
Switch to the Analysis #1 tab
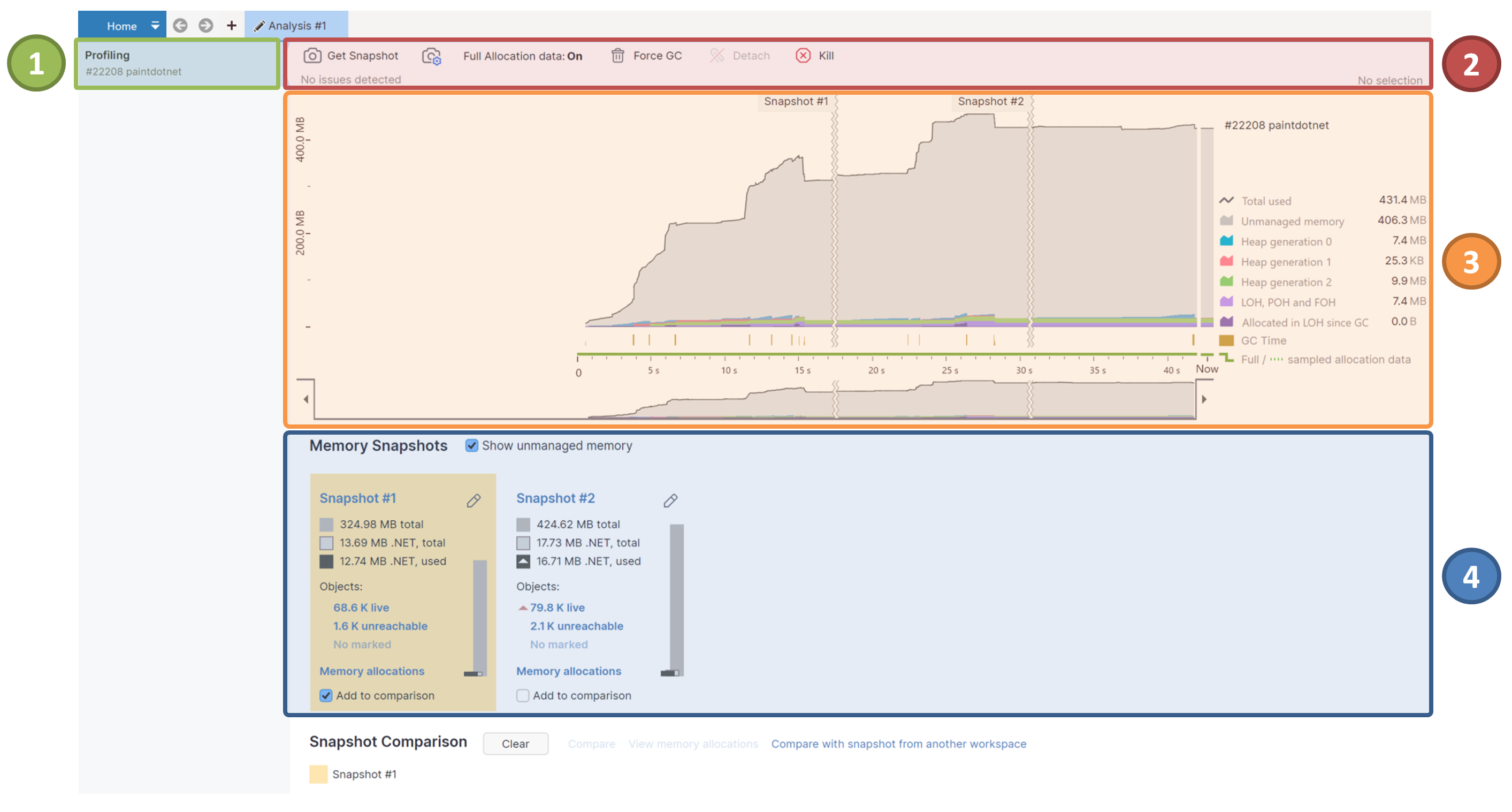tap(296, 25)
